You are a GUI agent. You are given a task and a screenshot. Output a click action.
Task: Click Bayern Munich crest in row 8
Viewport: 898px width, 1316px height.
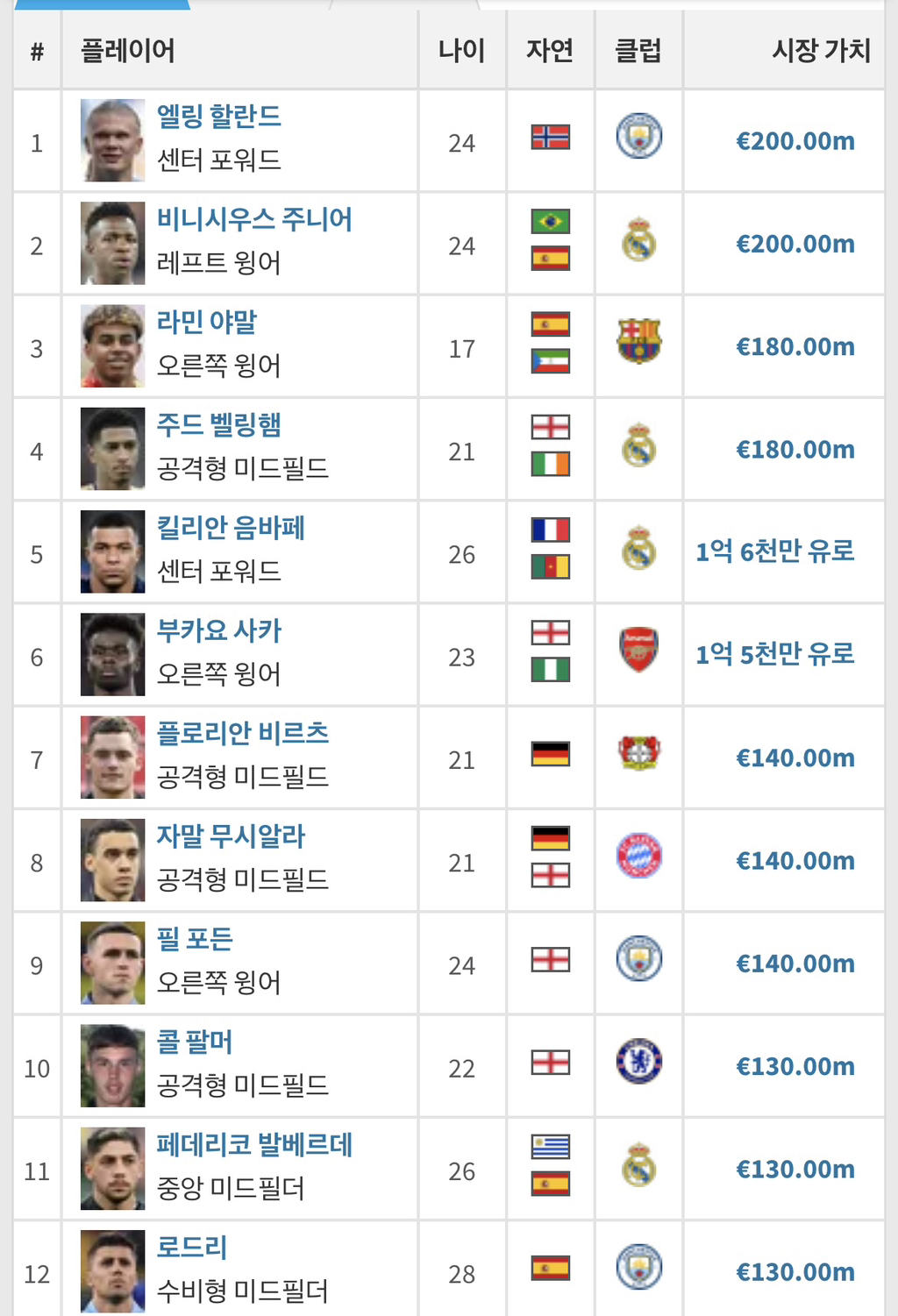tap(638, 856)
